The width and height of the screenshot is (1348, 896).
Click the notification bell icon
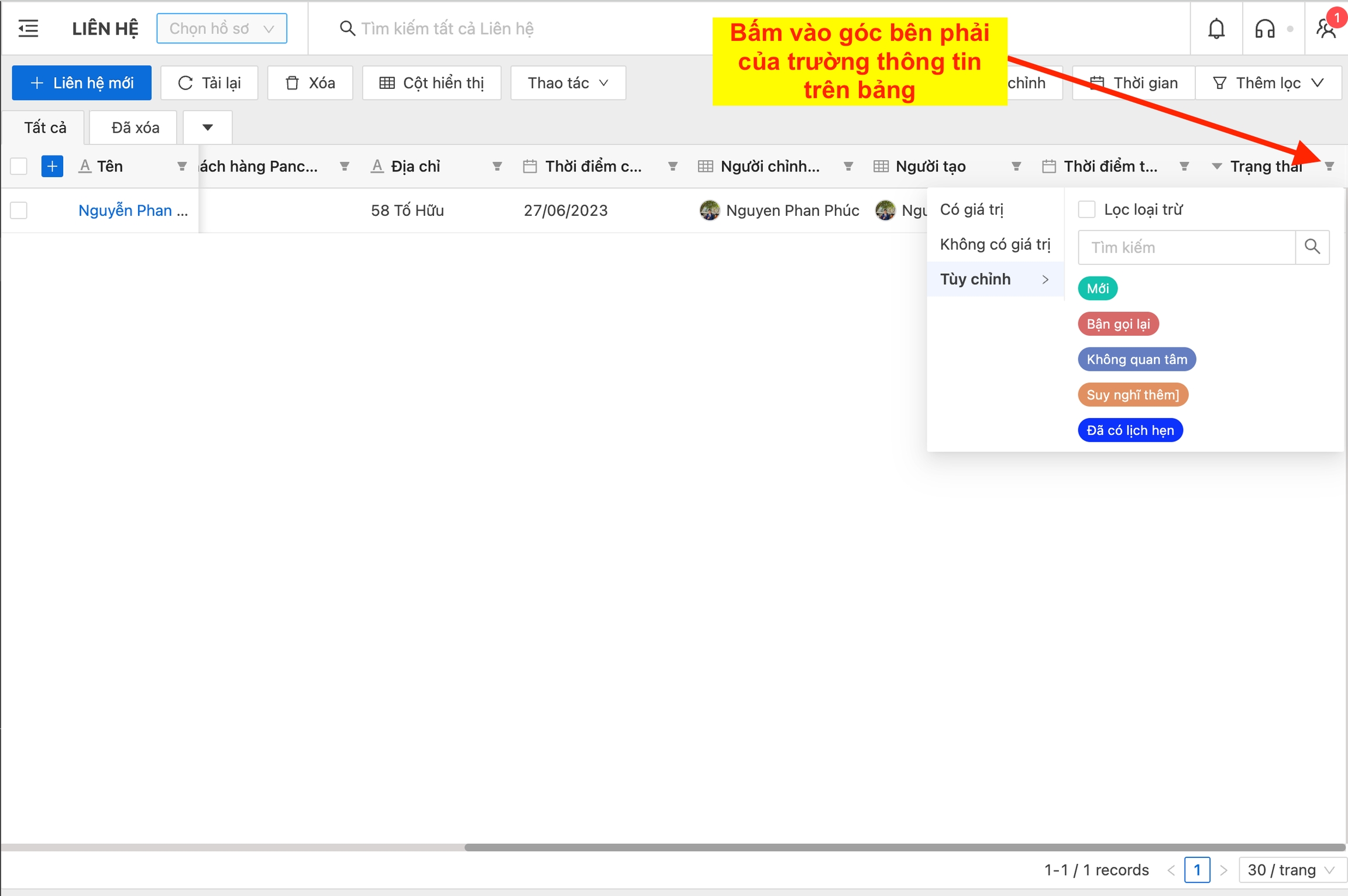pos(1216,28)
